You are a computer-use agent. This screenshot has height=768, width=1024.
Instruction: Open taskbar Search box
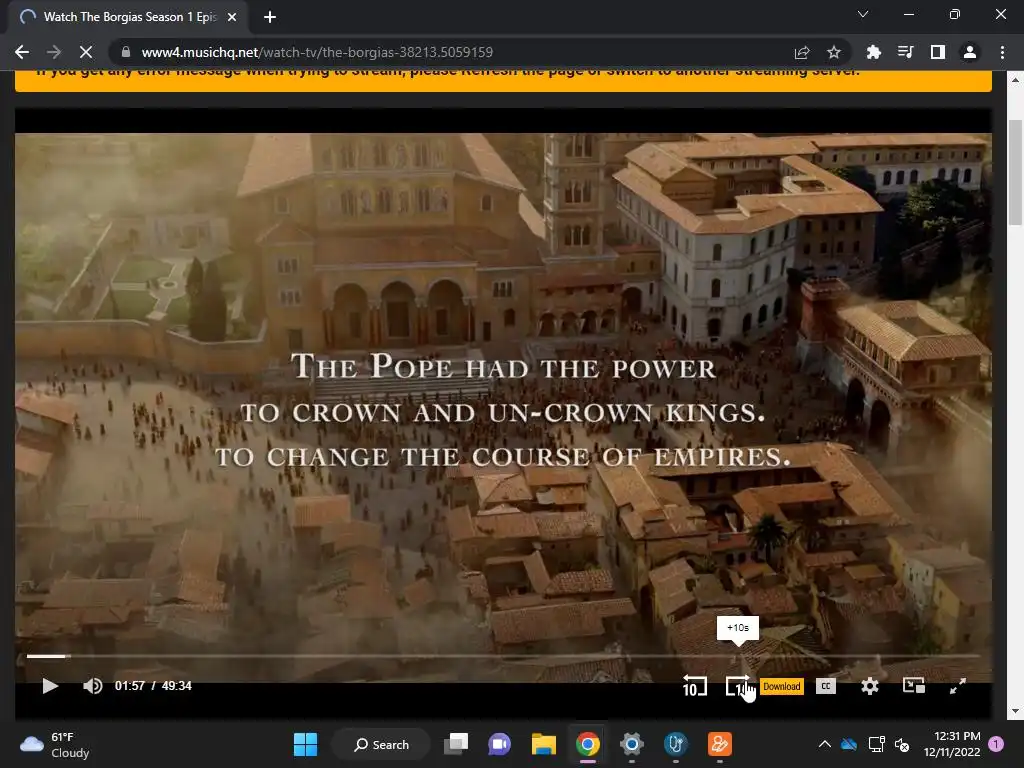[381, 744]
